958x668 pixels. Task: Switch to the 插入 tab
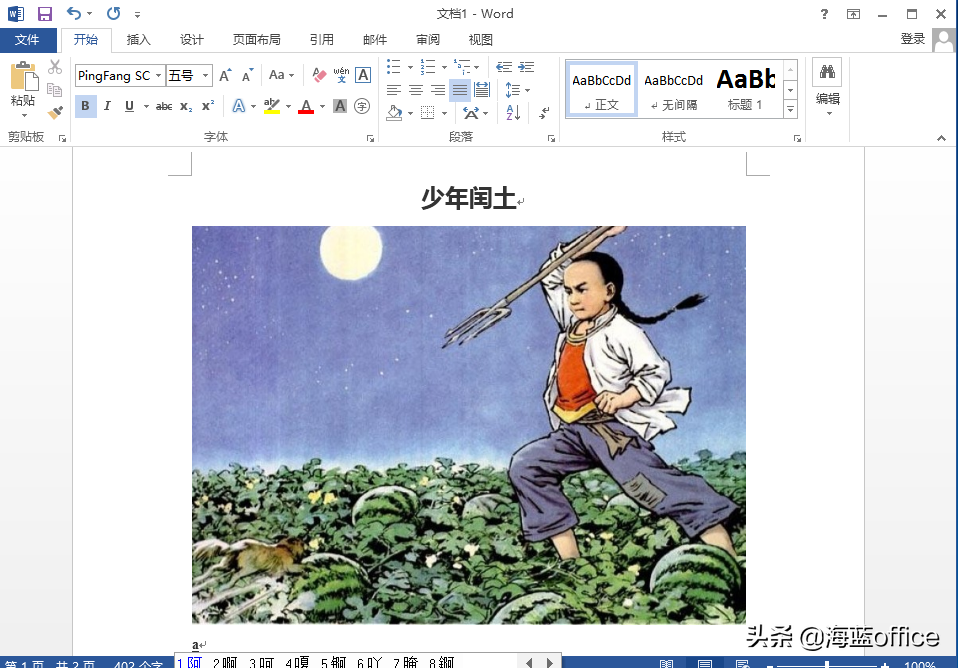[x=138, y=40]
